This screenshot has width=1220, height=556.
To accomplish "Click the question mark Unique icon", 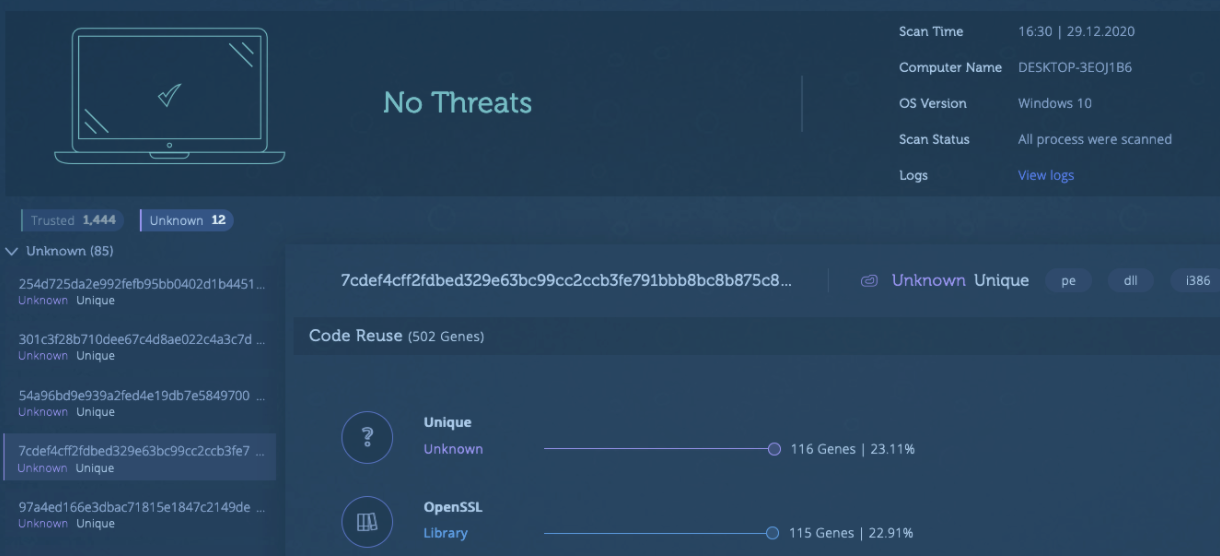I will (x=367, y=437).
